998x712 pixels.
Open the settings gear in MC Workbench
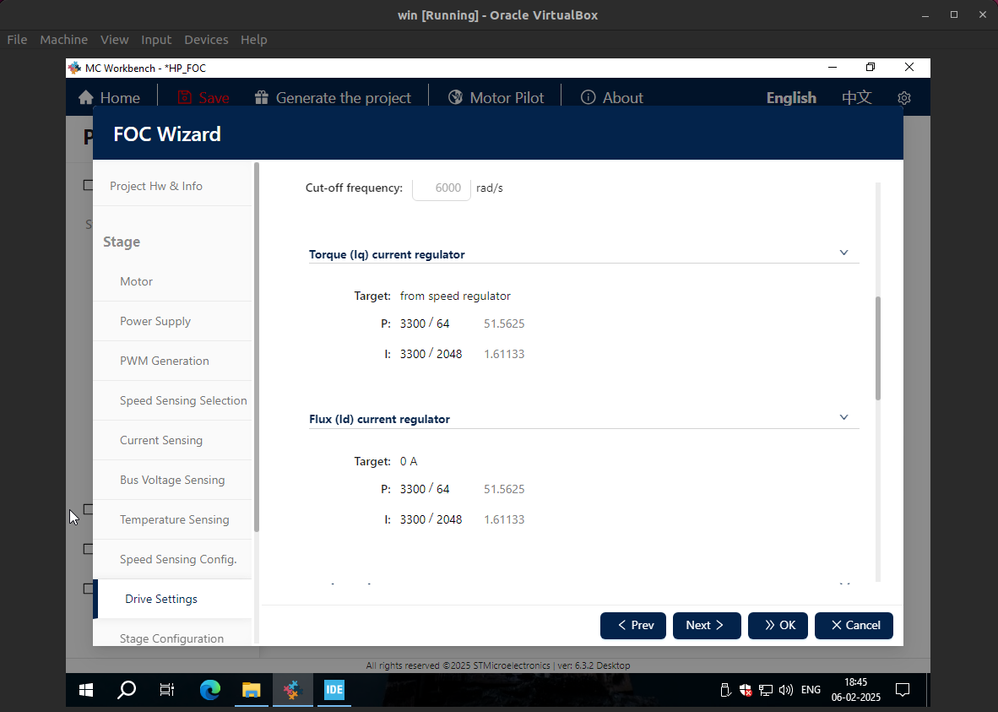click(x=904, y=98)
